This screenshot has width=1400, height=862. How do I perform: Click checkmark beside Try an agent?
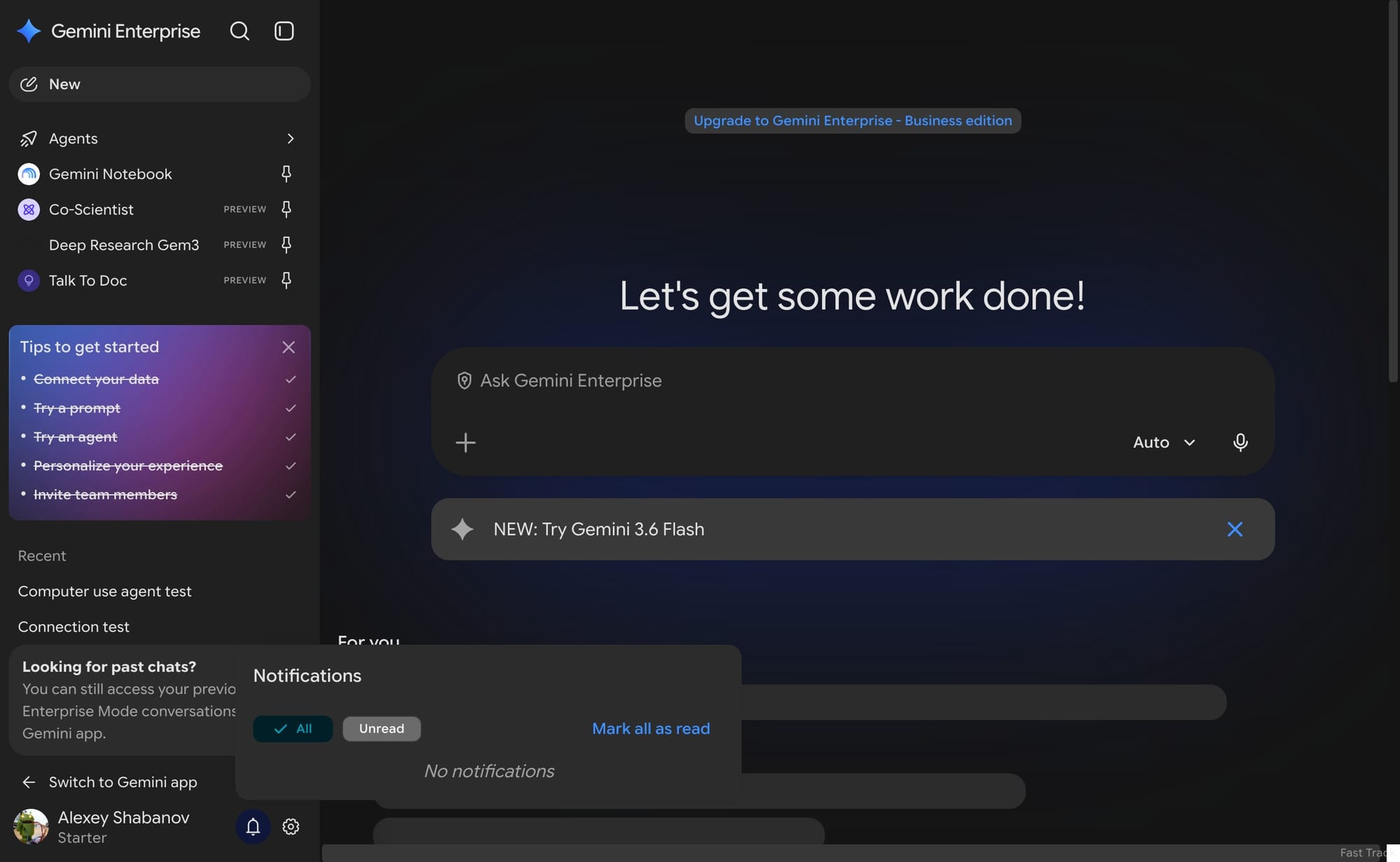(290, 437)
